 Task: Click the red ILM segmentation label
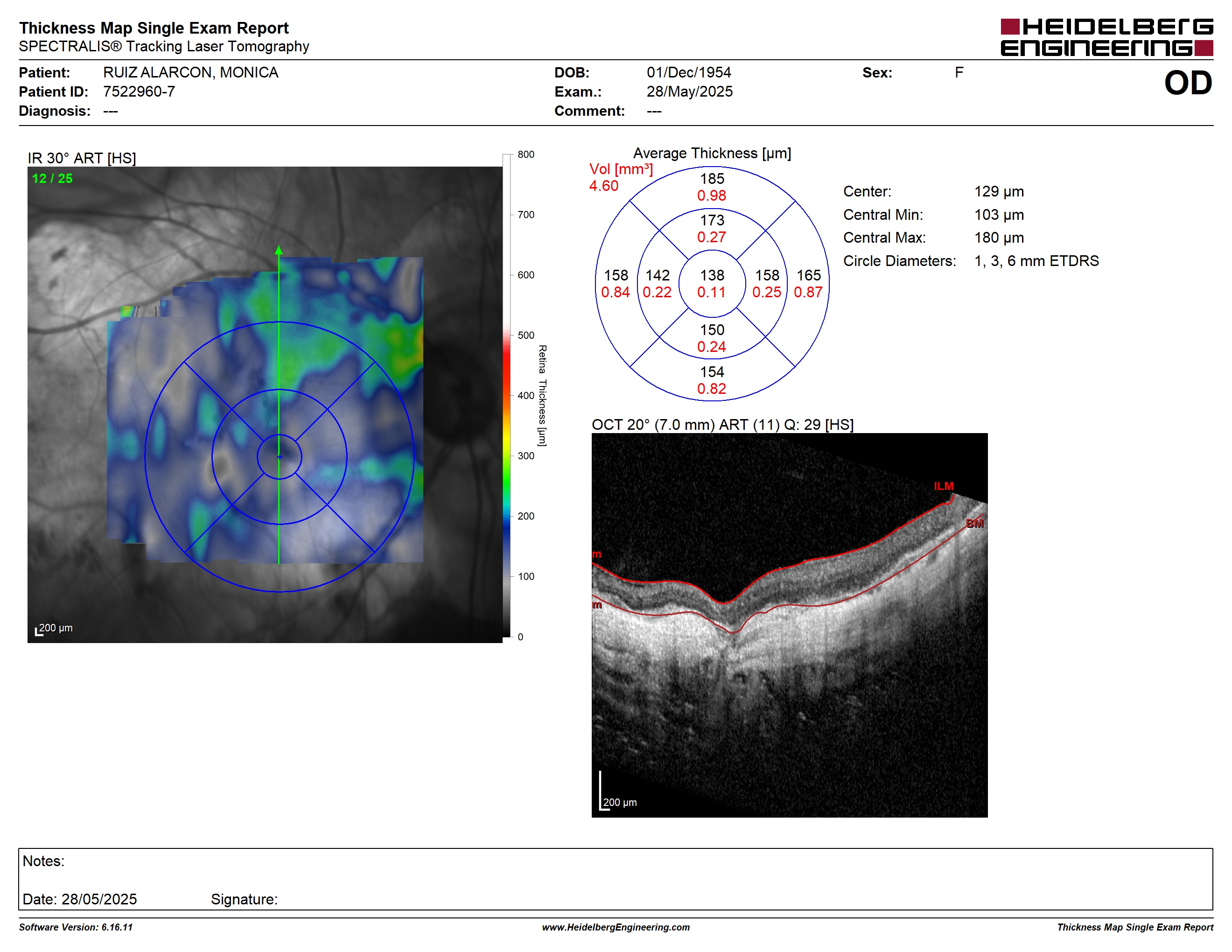tap(943, 486)
